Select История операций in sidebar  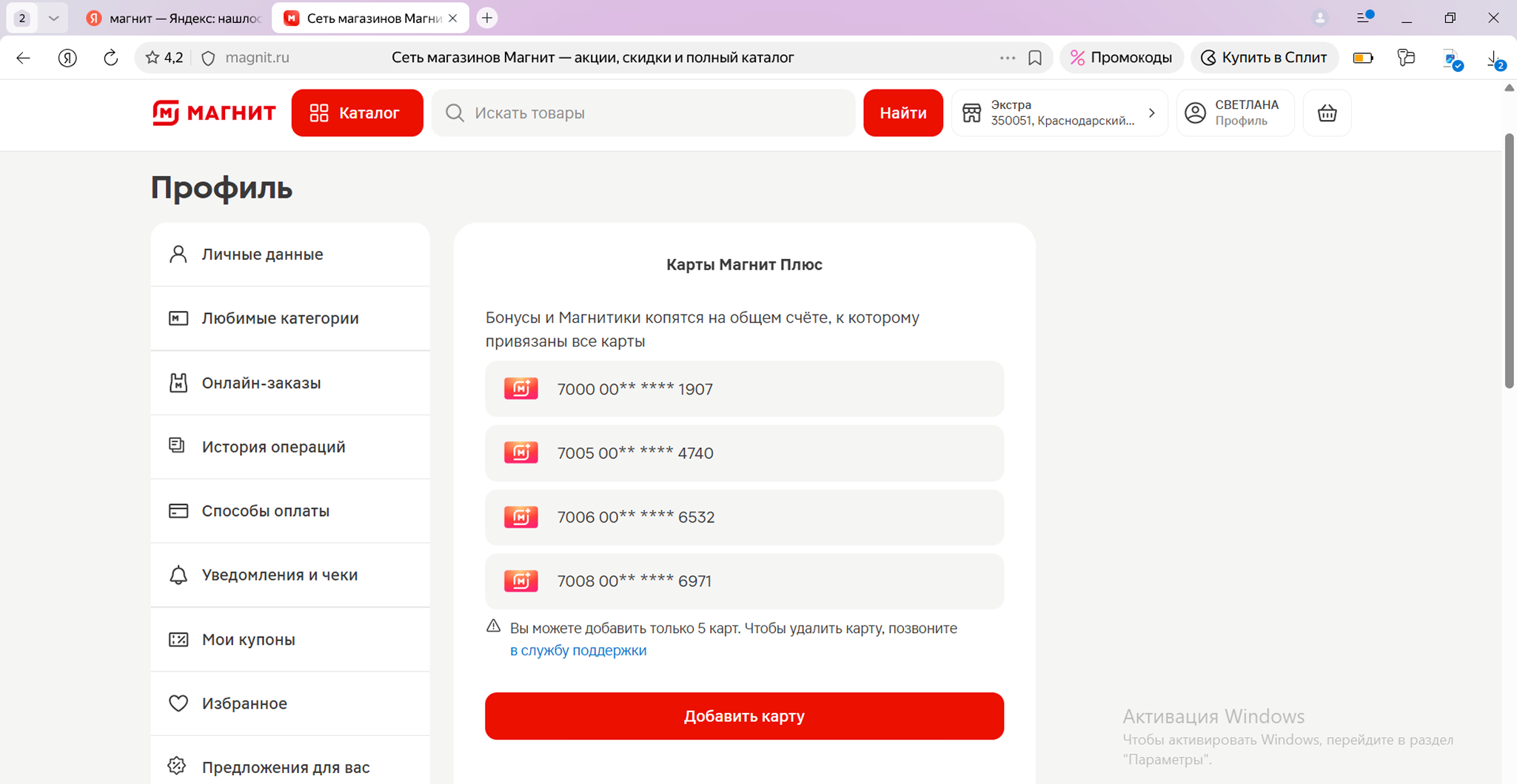(273, 447)
